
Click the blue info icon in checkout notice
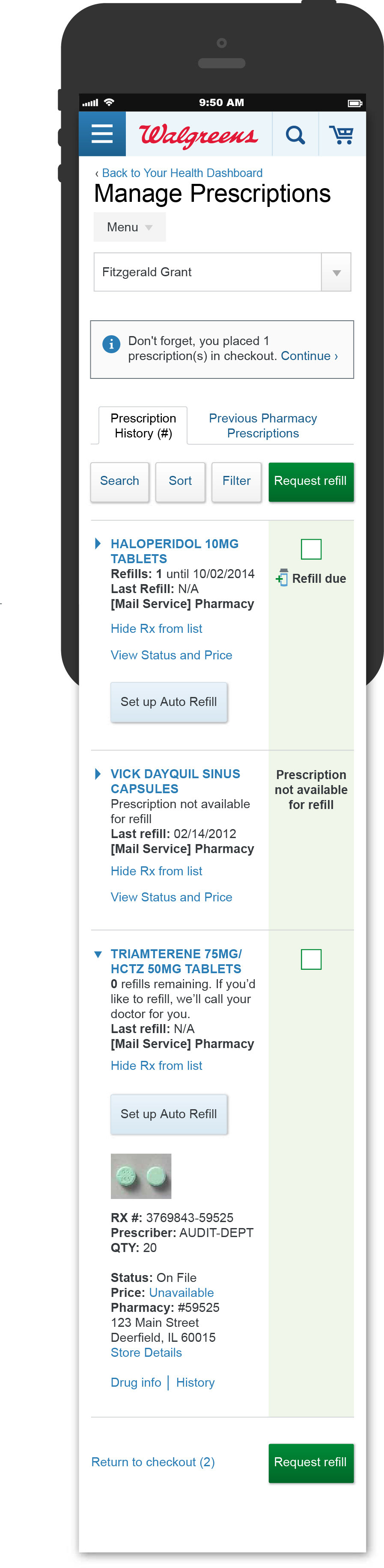point(111,344)
